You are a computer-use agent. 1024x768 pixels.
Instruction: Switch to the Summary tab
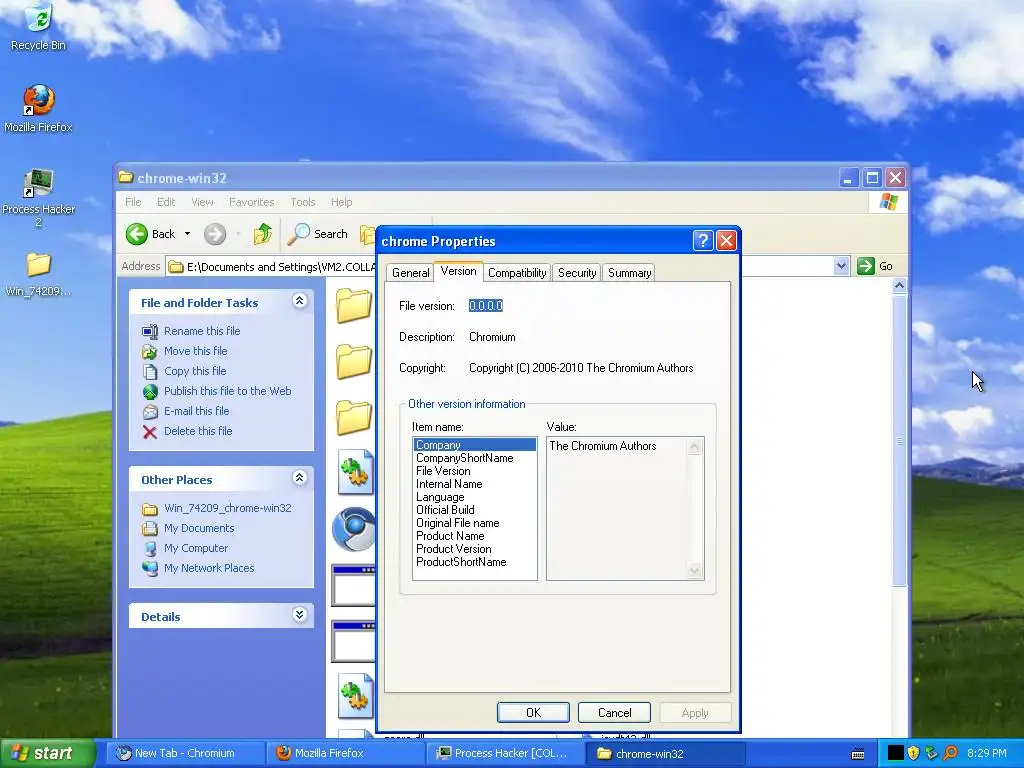[629, 273]
